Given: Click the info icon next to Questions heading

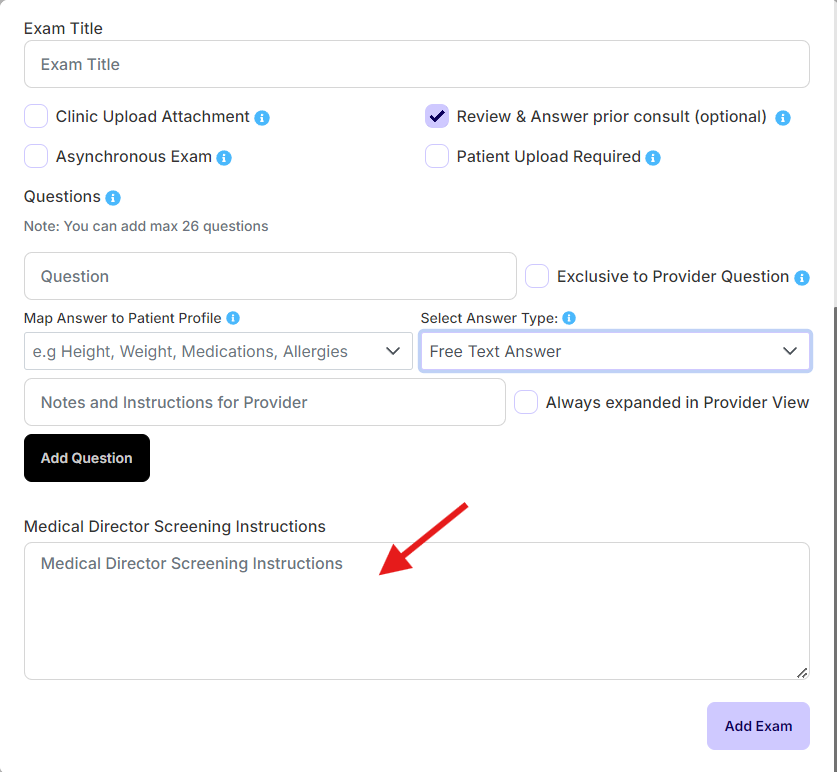Looking at the screenshot, I should pos(112,197).
